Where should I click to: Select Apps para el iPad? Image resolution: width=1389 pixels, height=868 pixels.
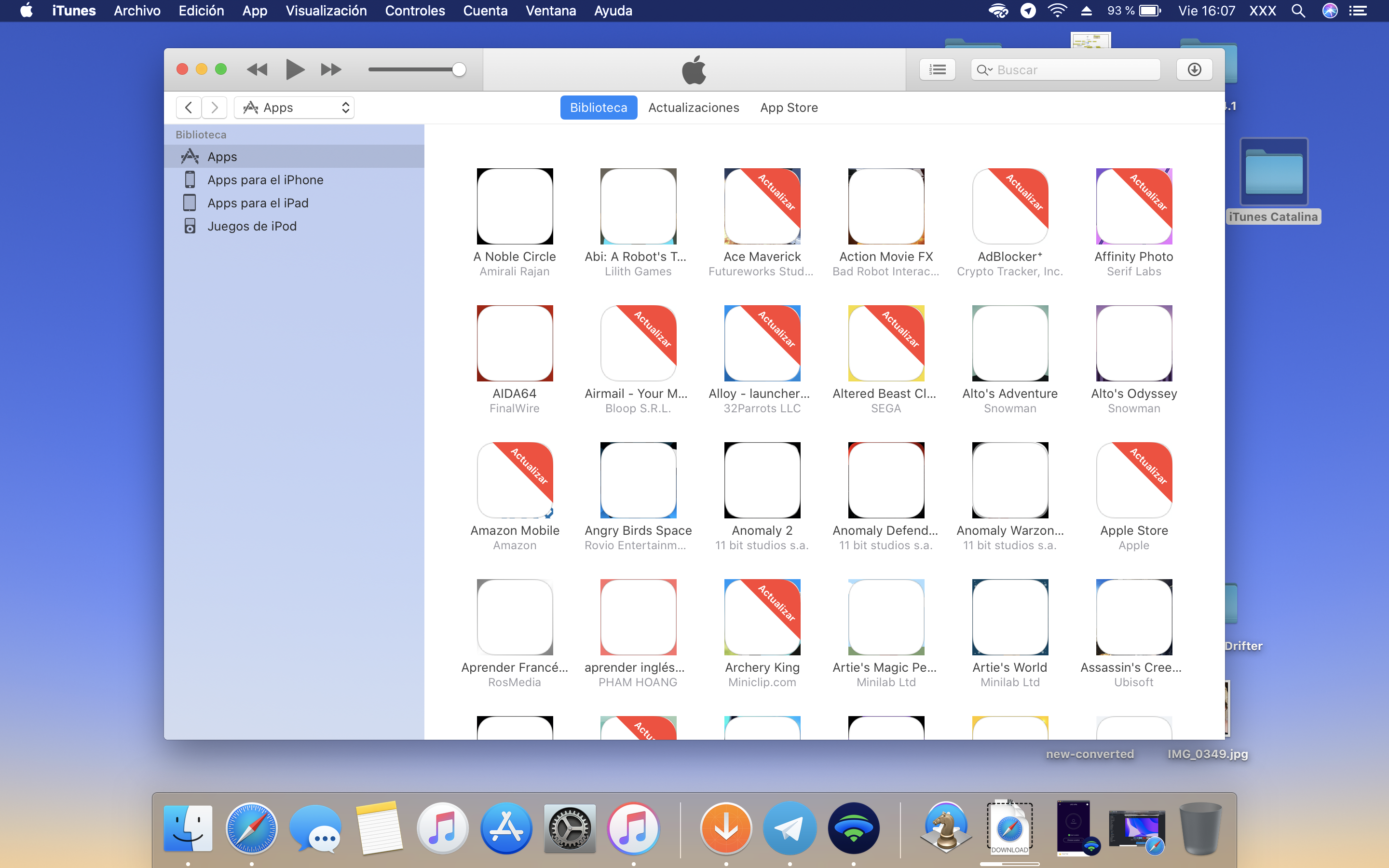(258, 203)
